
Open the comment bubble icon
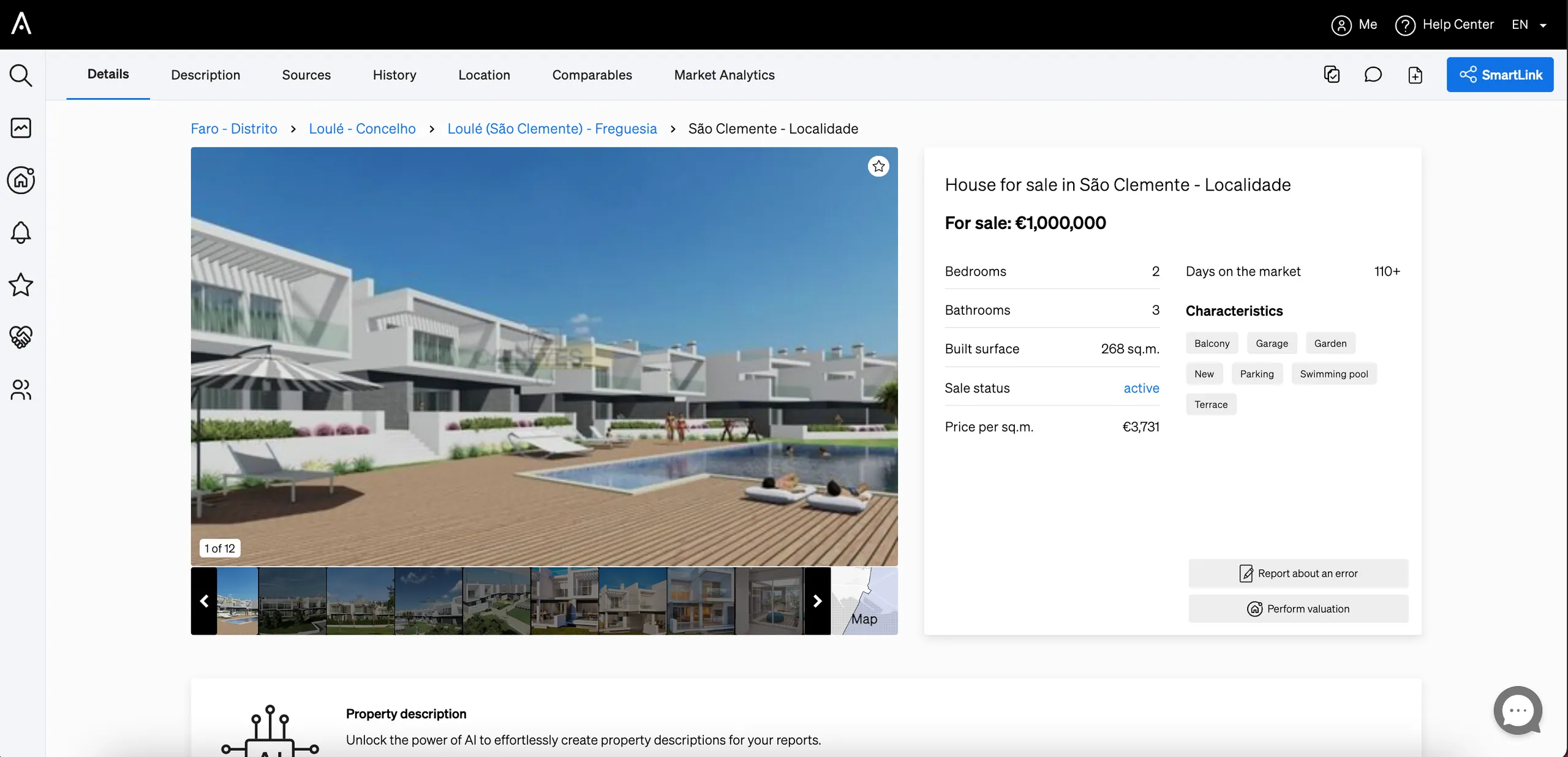1373,75
